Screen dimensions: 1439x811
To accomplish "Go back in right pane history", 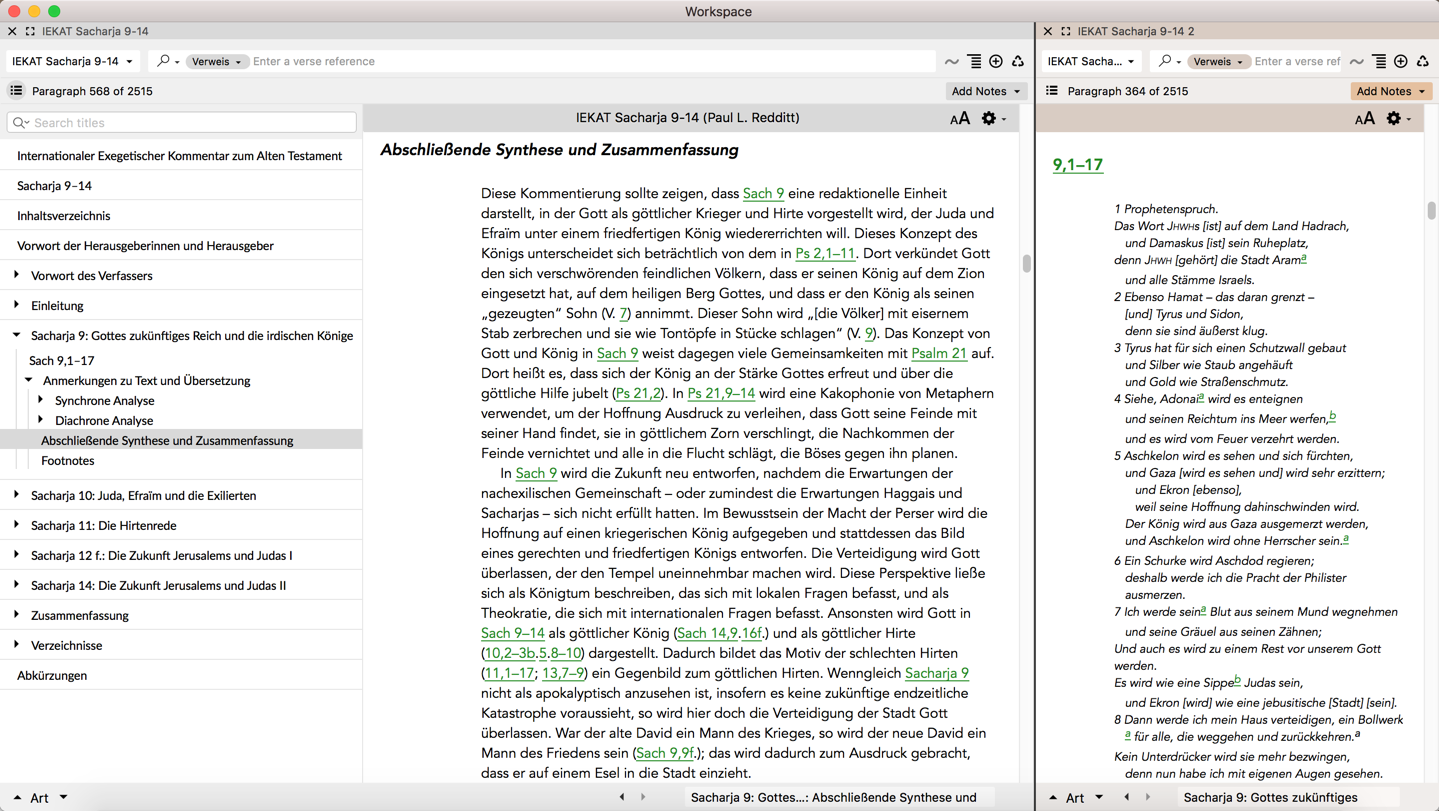I will pos(1127,797).
